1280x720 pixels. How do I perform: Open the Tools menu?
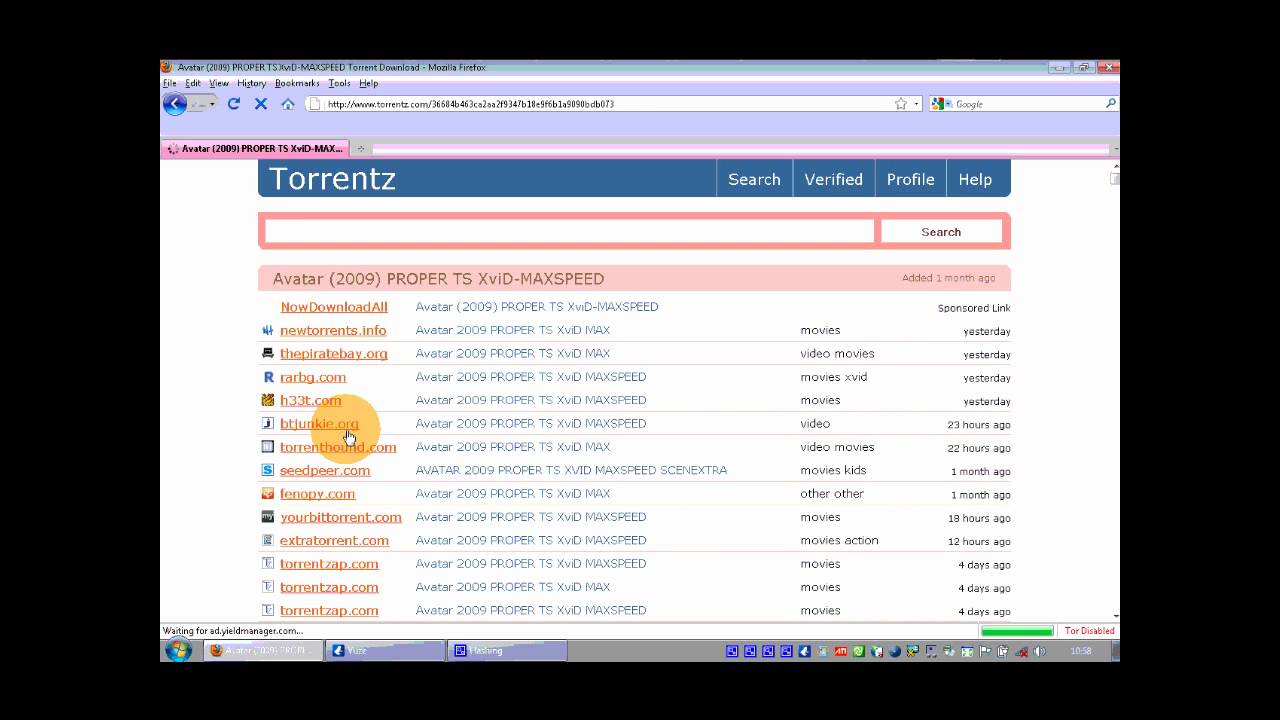tap(339, 83)
